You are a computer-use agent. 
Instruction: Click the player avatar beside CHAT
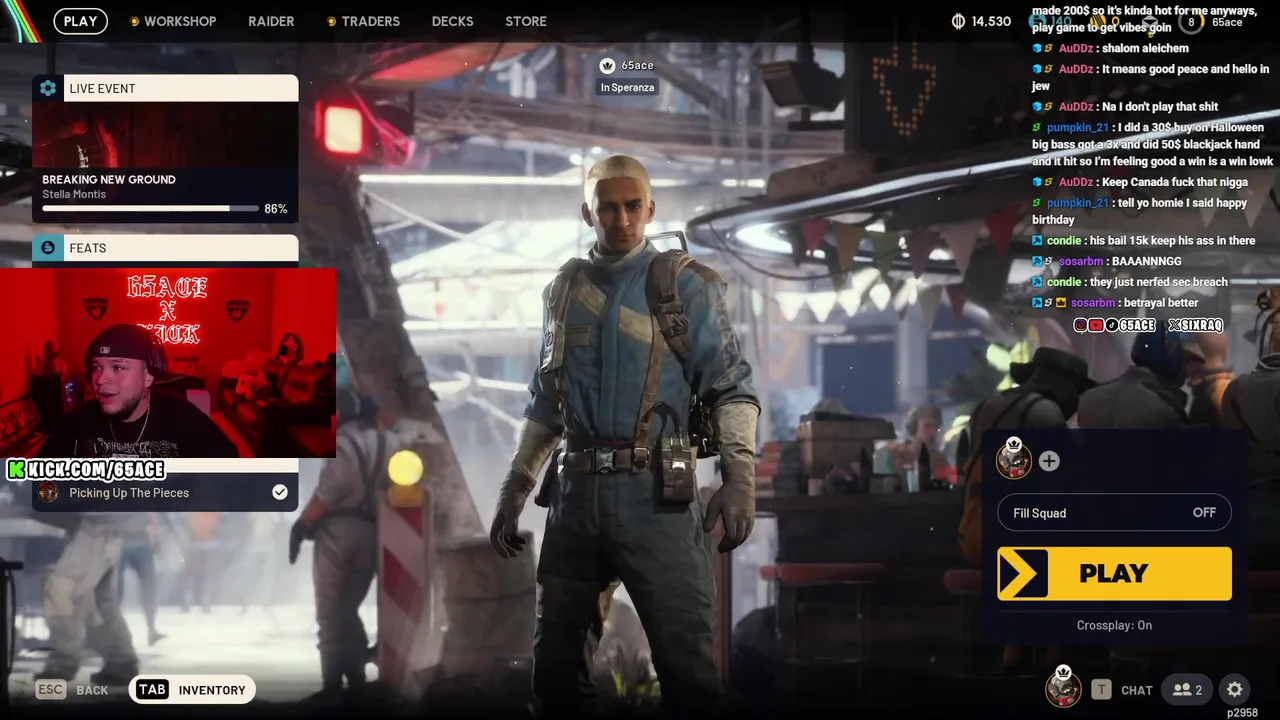click(x=1063, y=688)
